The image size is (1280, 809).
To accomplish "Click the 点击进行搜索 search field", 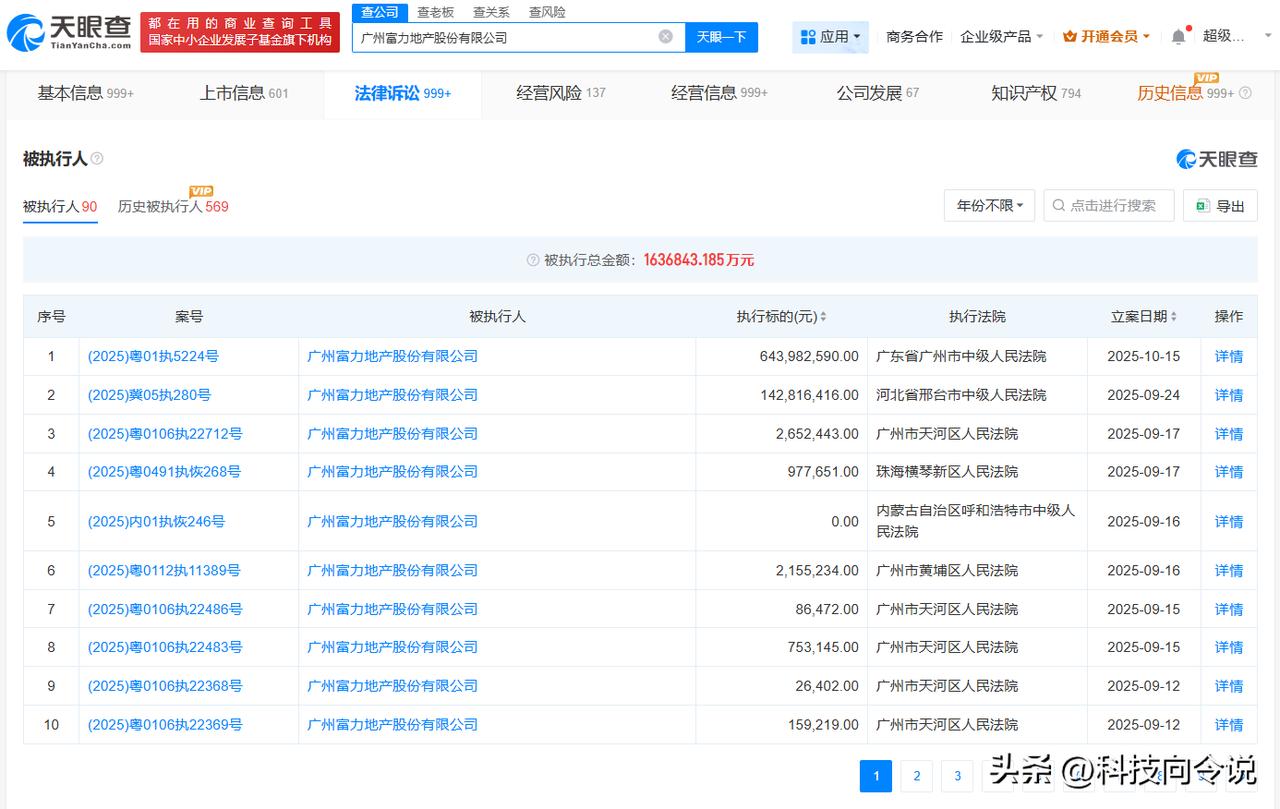I will click(x=1110, y=206).
